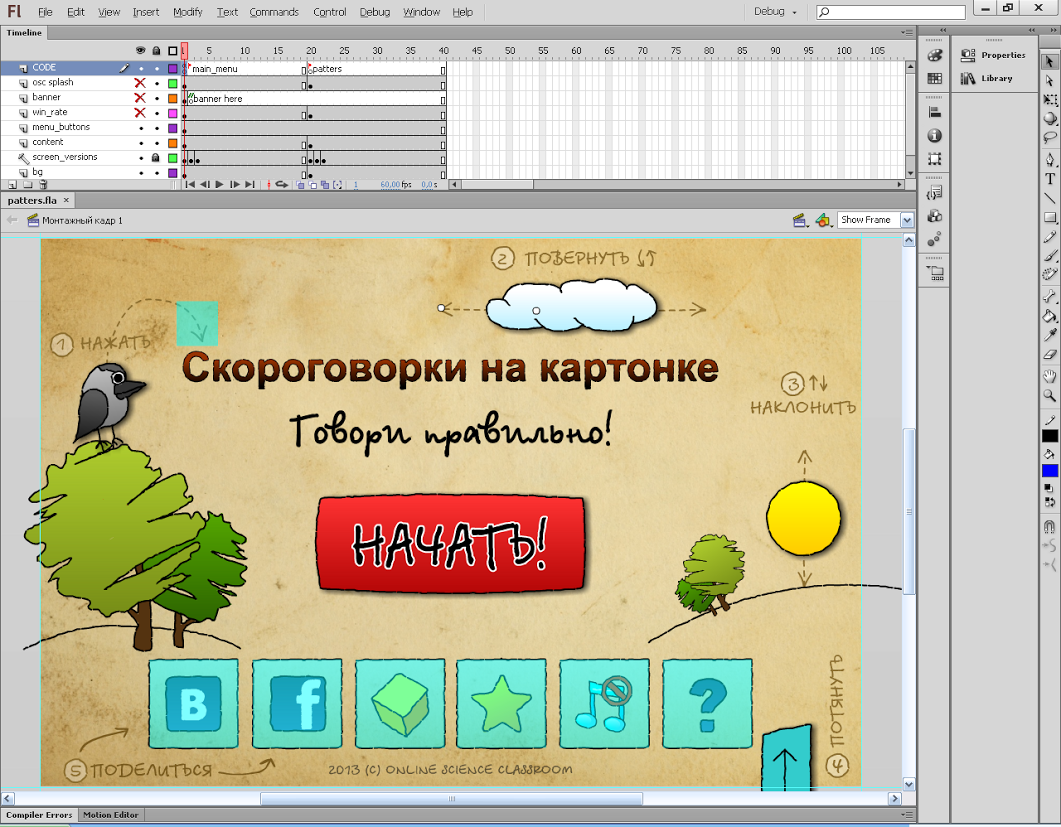Toggle visibility dot of menu_buttons layer
The height and width of the screenshot is (827, 1061).
(x=141, y=128)
